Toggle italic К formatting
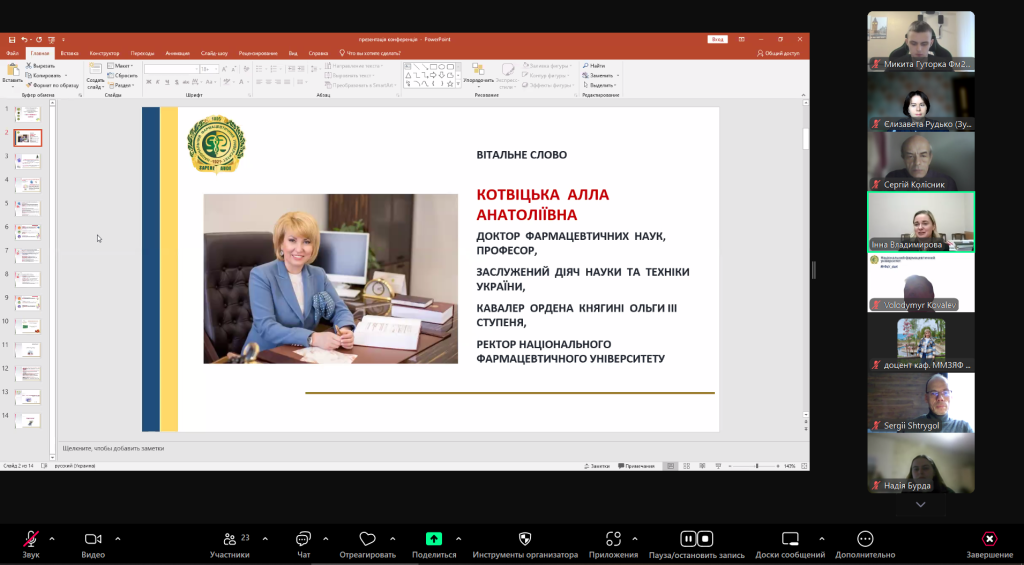This screenshot has width=1024, height=565. (158, 82)
